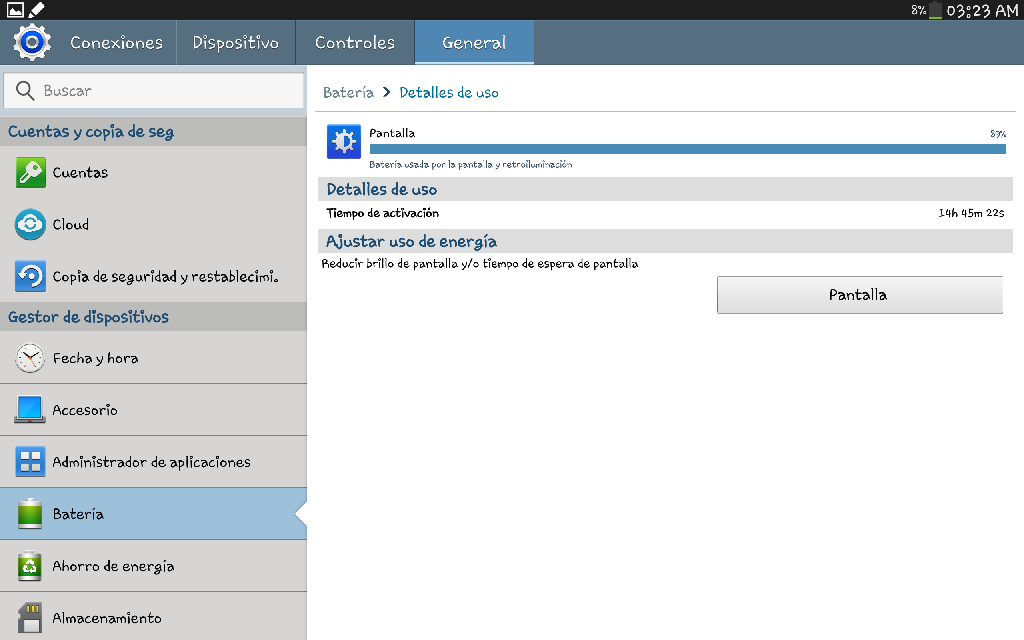The image size is (1024, 640).
Task: Tap the Cloud sync icon
Action: 31,225
